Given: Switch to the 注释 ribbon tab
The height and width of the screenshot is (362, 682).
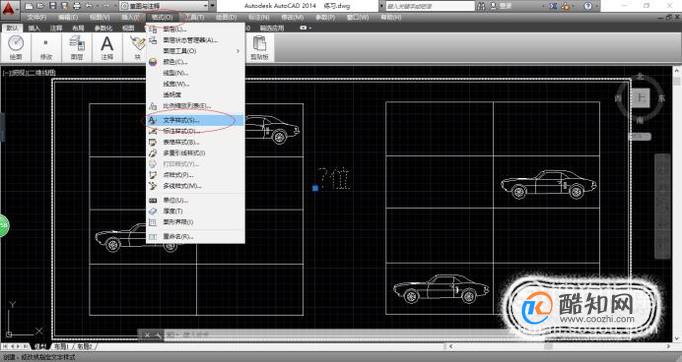Looking at the screenshot, I should [56, 28].
